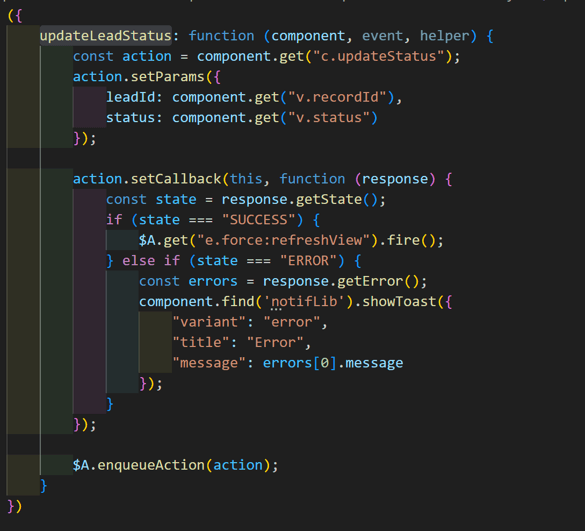
Task: Click 'showToast' method name
Action: point(399,302)
